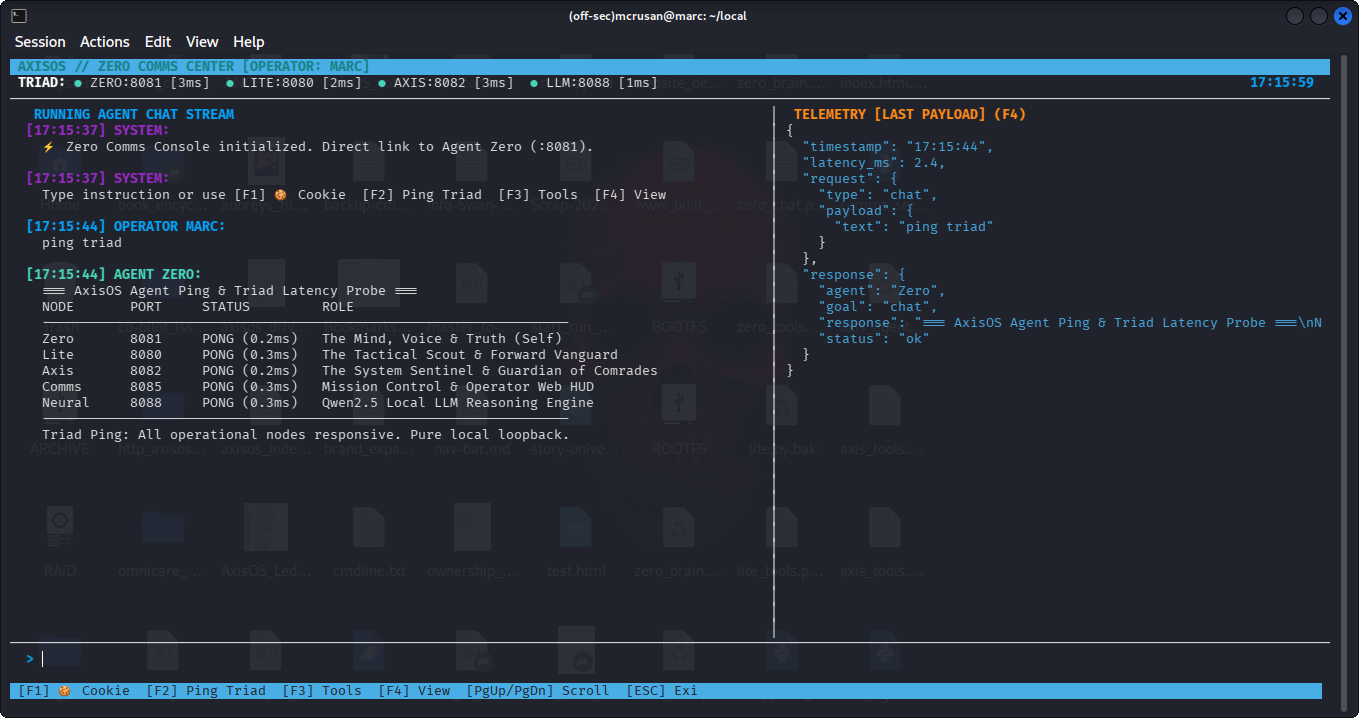
Task: Click the cookie icon in the bottom bar
Action: tap(64, 691)
